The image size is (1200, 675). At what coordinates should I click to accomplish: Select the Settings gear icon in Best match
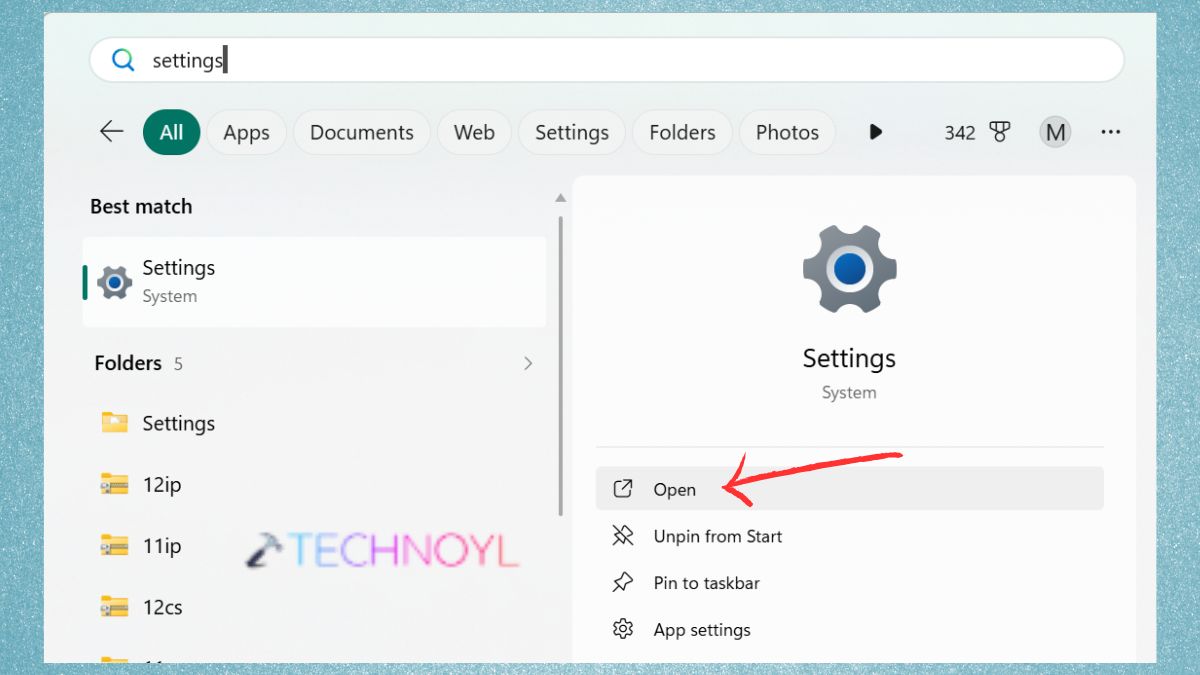pyautogui.click(x=113, y=281)
